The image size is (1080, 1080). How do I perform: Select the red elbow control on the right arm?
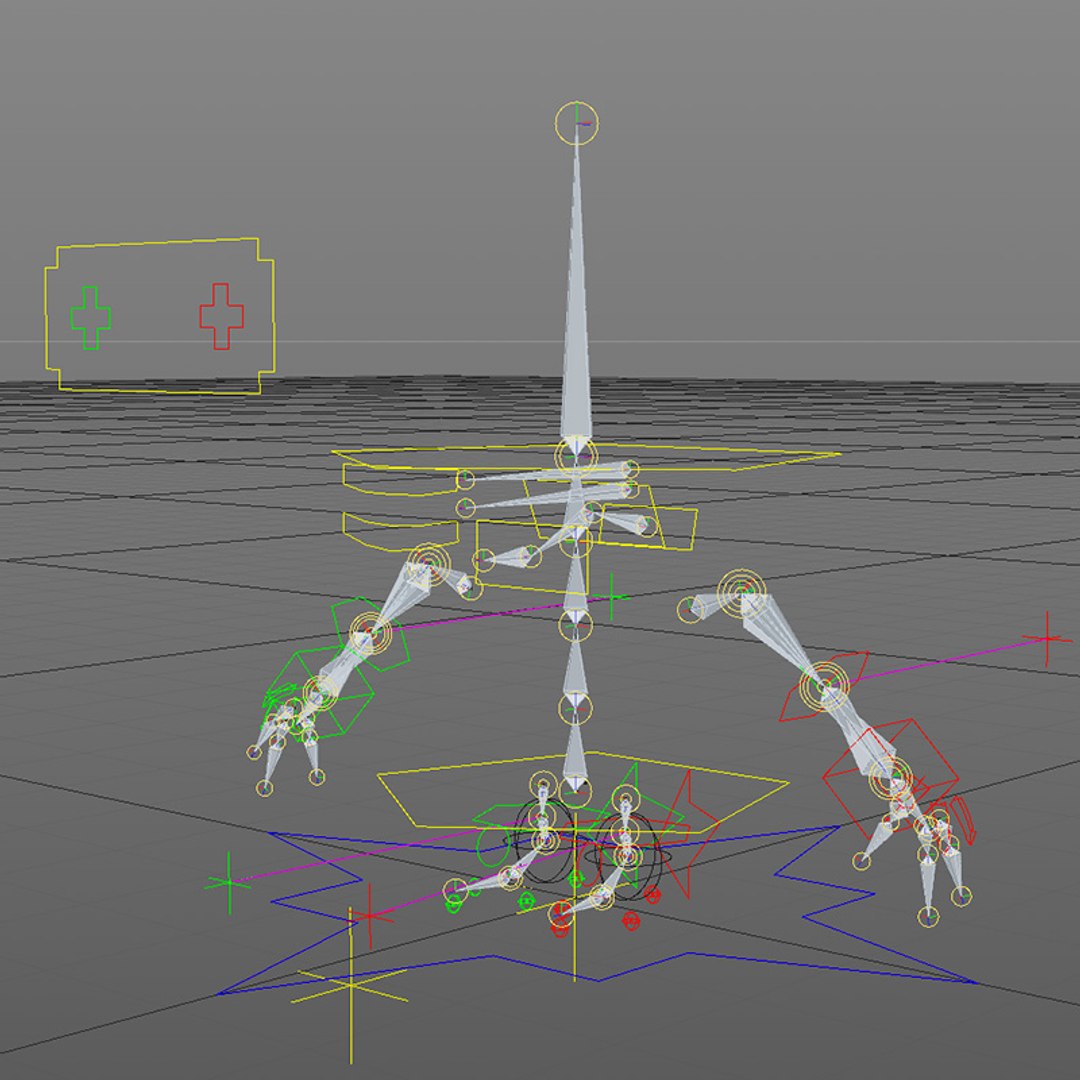point(824,686)
